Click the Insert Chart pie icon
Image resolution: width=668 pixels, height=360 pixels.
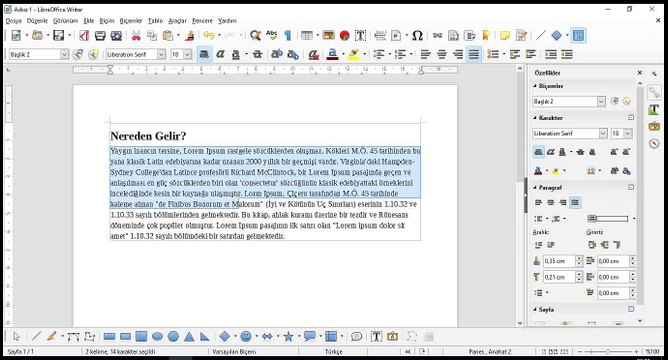click(344, 35)
